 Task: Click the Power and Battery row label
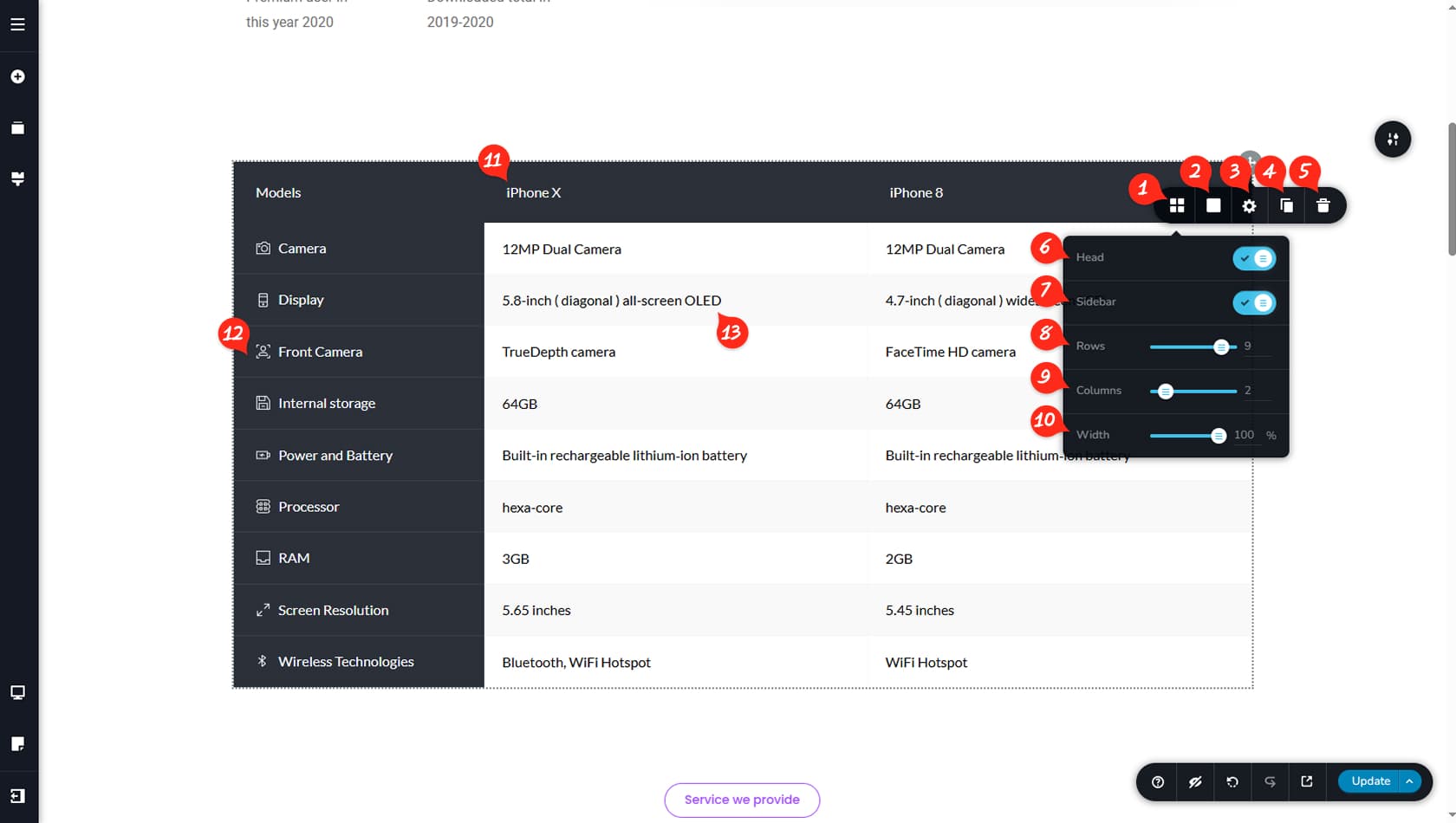coord(335,455)
